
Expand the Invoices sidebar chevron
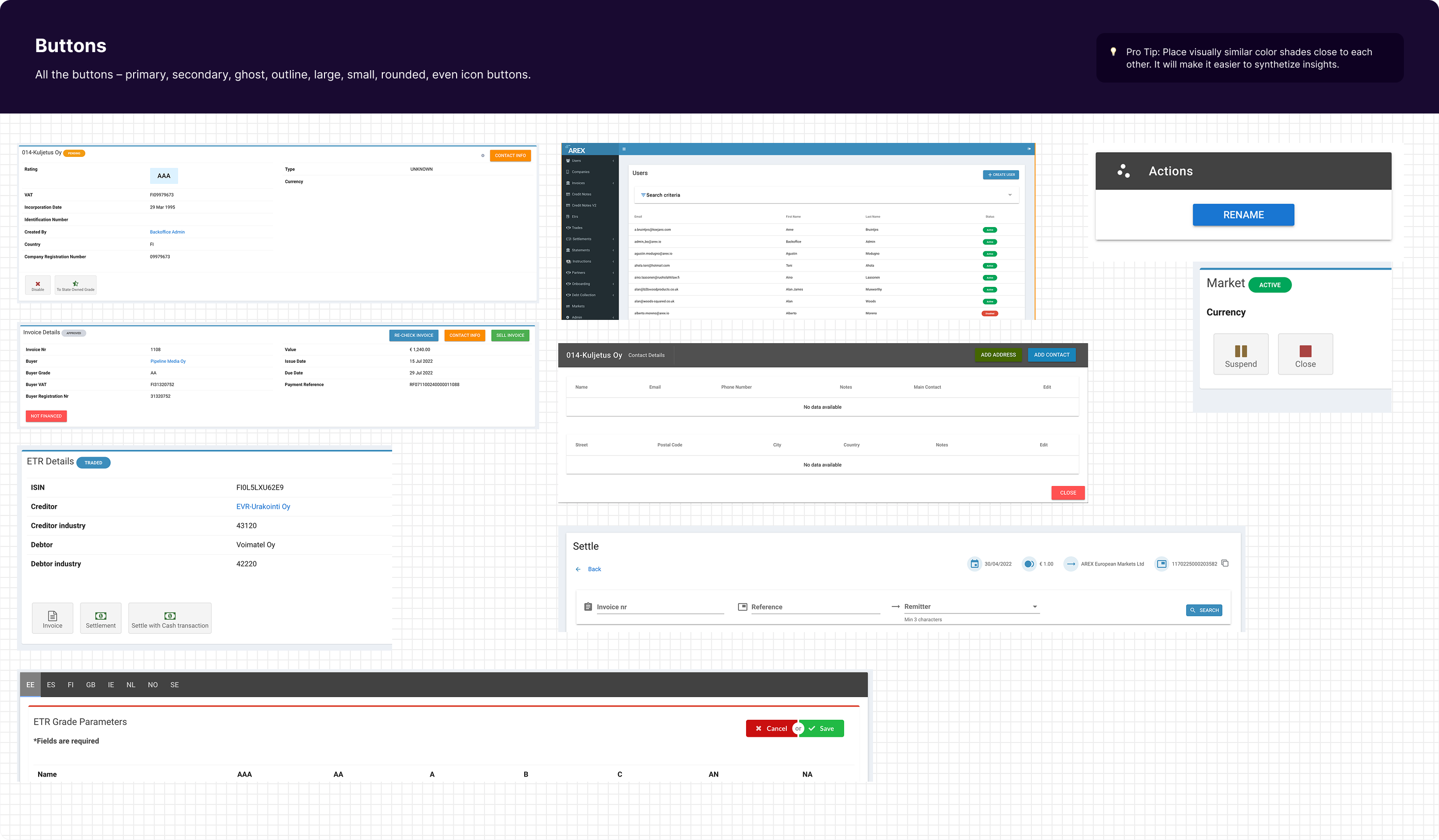pos(613,183)
